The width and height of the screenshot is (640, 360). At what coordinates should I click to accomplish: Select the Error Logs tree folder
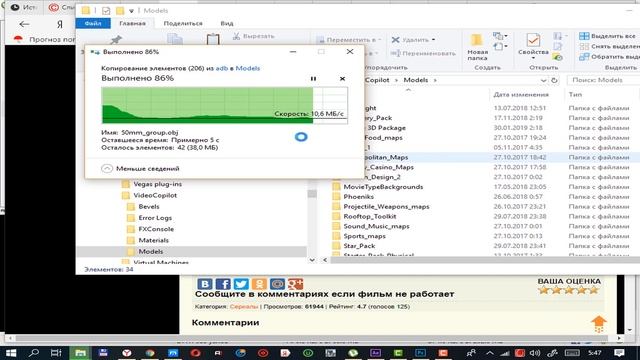pos(155,218)
